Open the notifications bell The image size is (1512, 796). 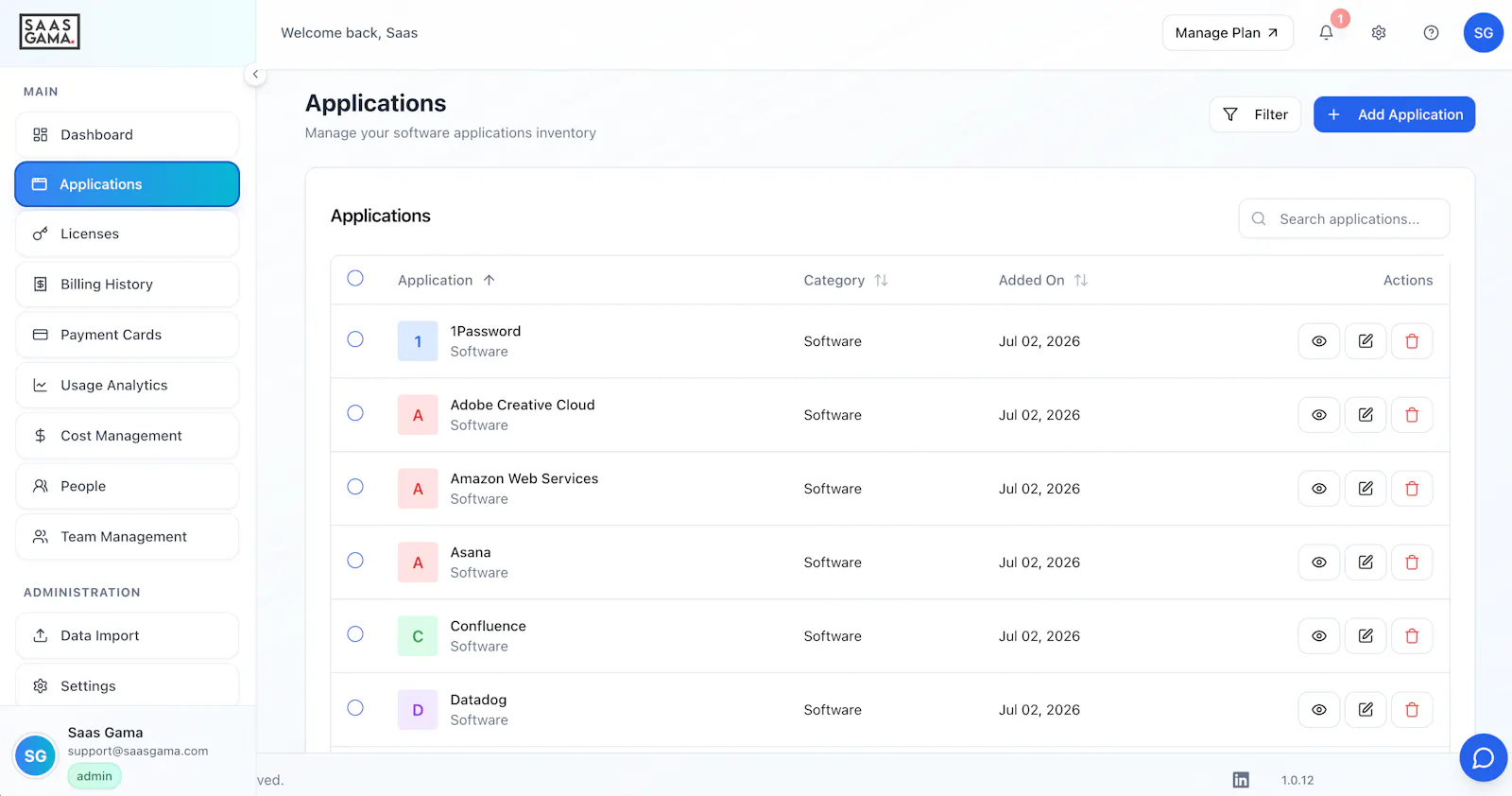pos(1326,33)
